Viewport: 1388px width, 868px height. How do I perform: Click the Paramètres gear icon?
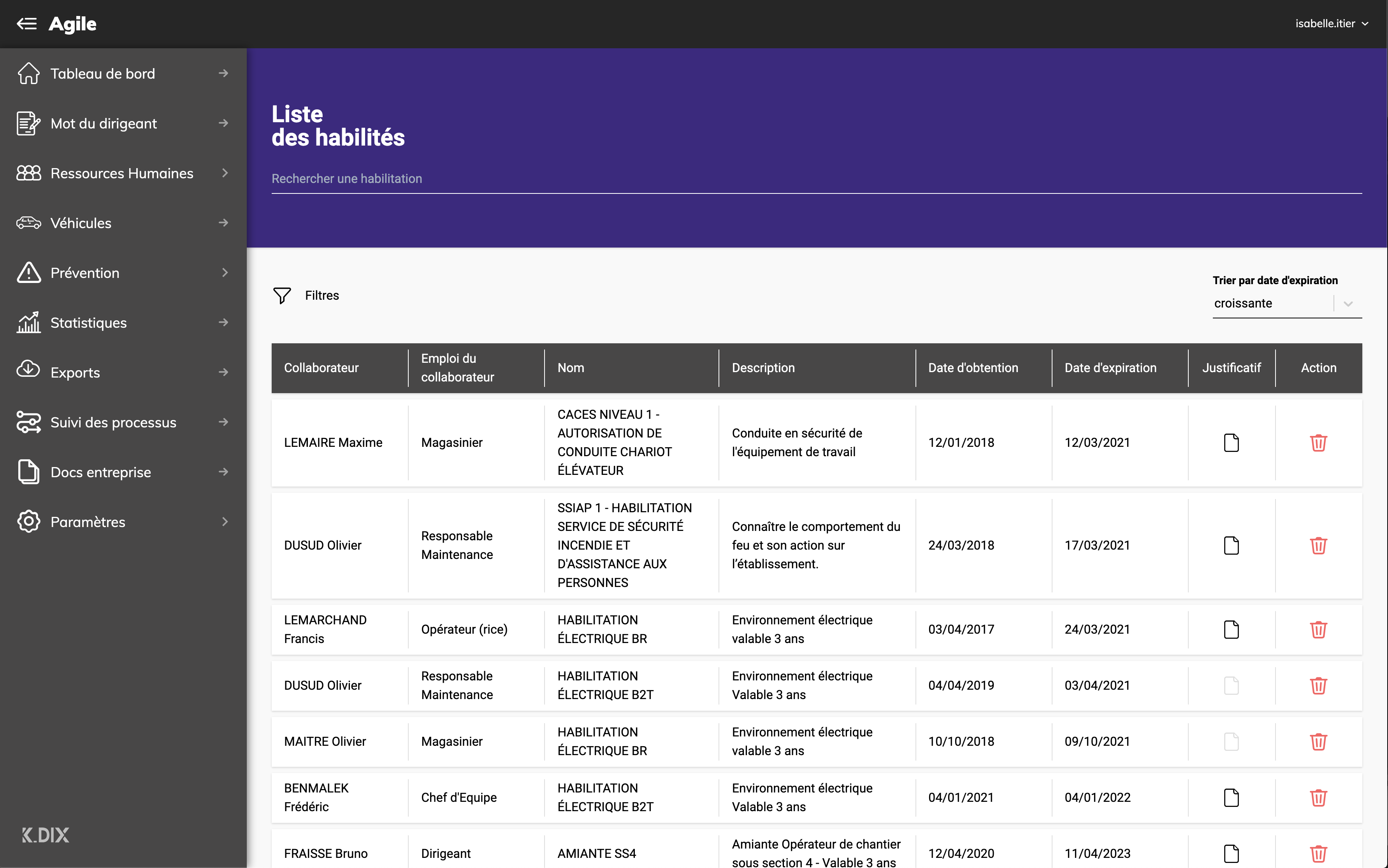click(x=29, y=522)
